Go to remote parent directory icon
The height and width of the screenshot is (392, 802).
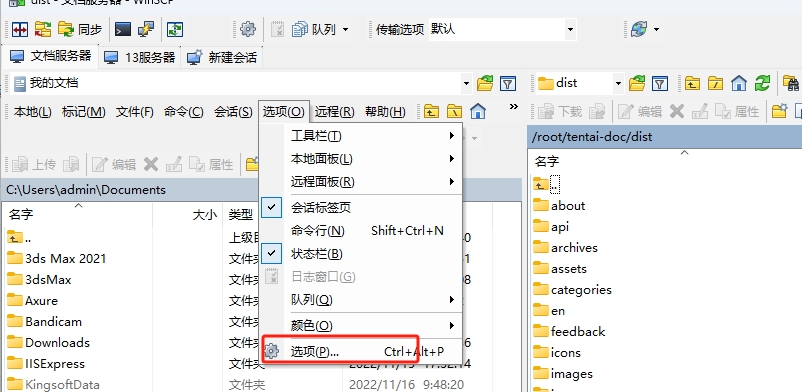coord(693,83)
